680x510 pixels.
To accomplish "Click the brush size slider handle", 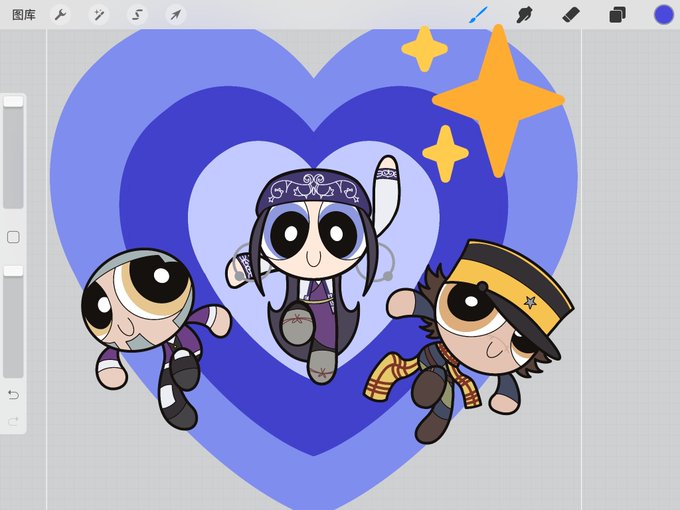I will pyautogui.click(x=13, y=101).
